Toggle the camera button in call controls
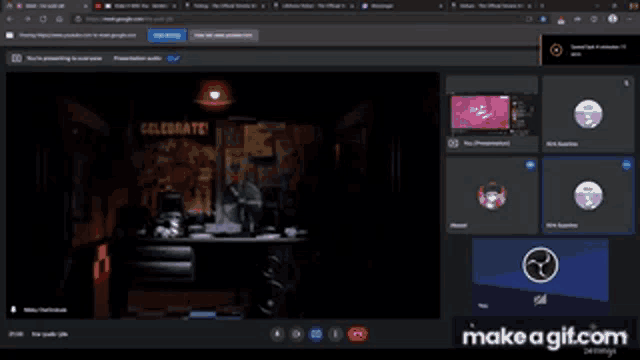 click(297, 334)
